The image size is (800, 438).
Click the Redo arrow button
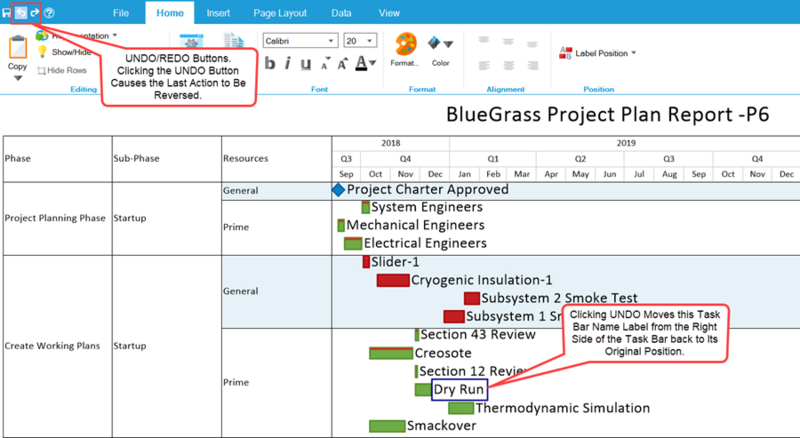(34, 13)
